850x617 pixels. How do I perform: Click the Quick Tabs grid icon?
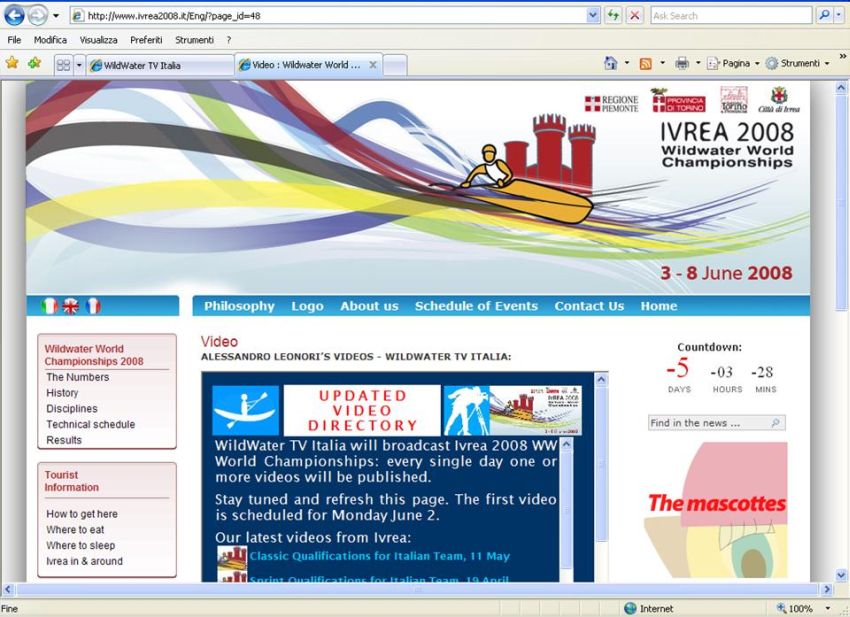[63, 66]
